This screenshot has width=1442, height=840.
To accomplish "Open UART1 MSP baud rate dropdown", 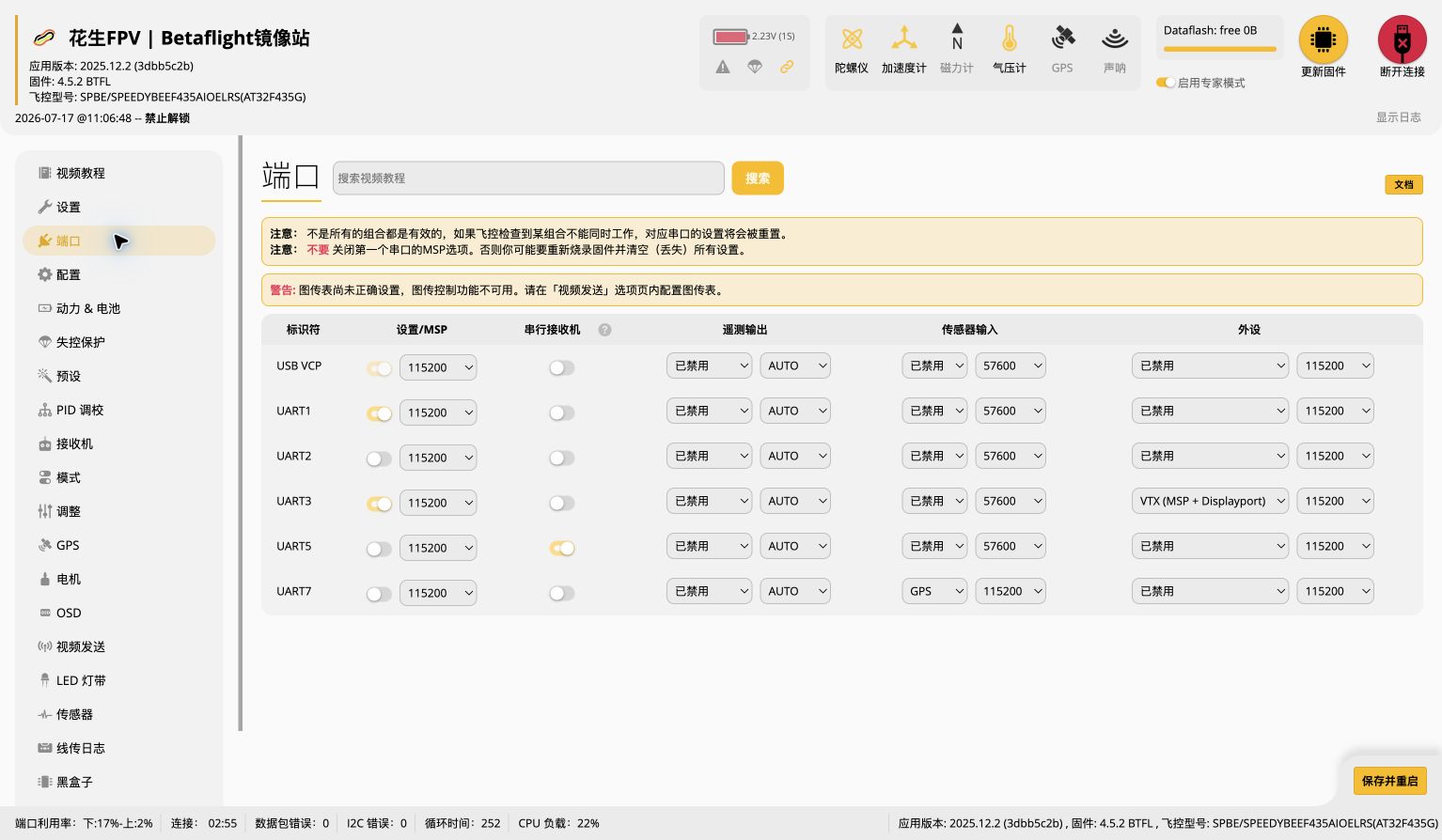I will click(x=438, y=412).
